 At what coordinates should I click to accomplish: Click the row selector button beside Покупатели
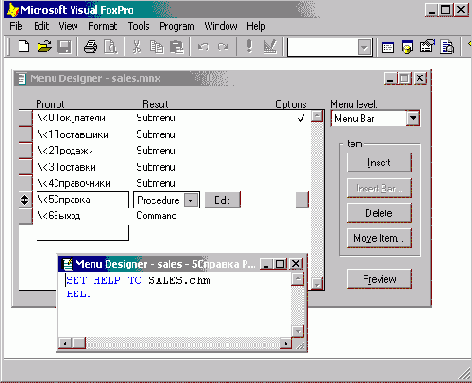pyautogui.click(x=26, y=118)
